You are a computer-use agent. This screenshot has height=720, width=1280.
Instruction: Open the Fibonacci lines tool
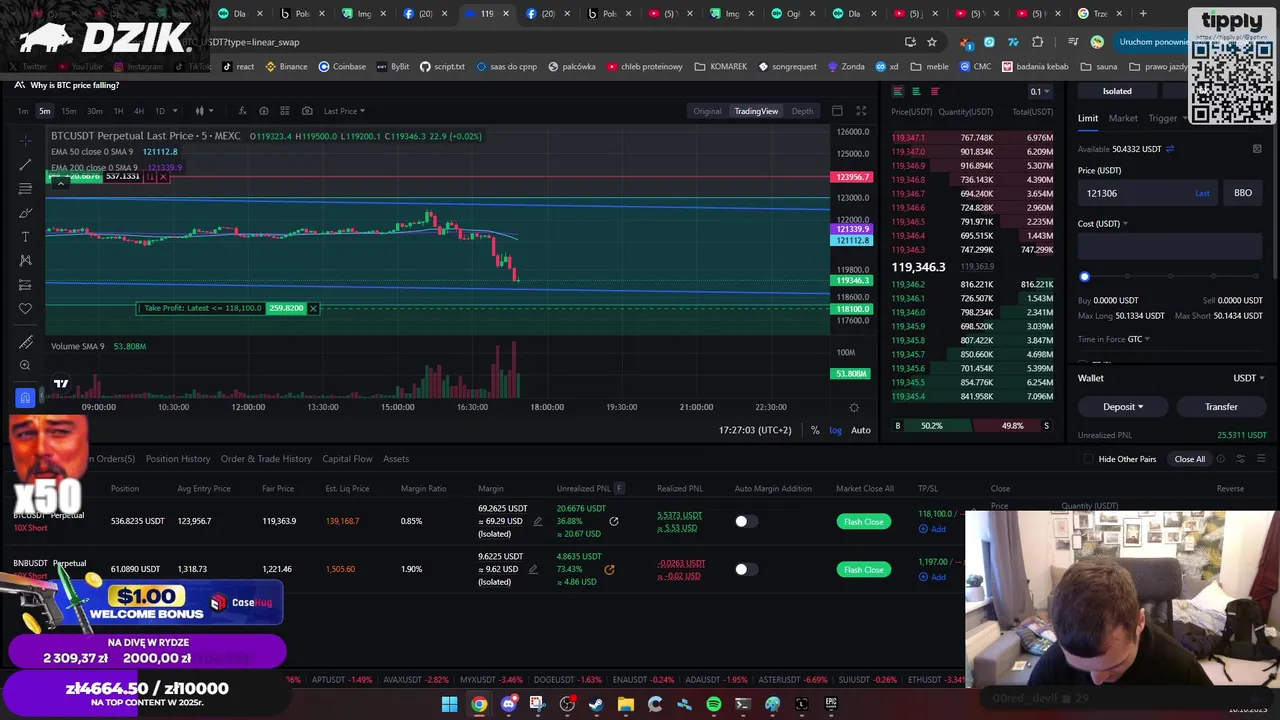pyautogui.click(x=25, y=188)
